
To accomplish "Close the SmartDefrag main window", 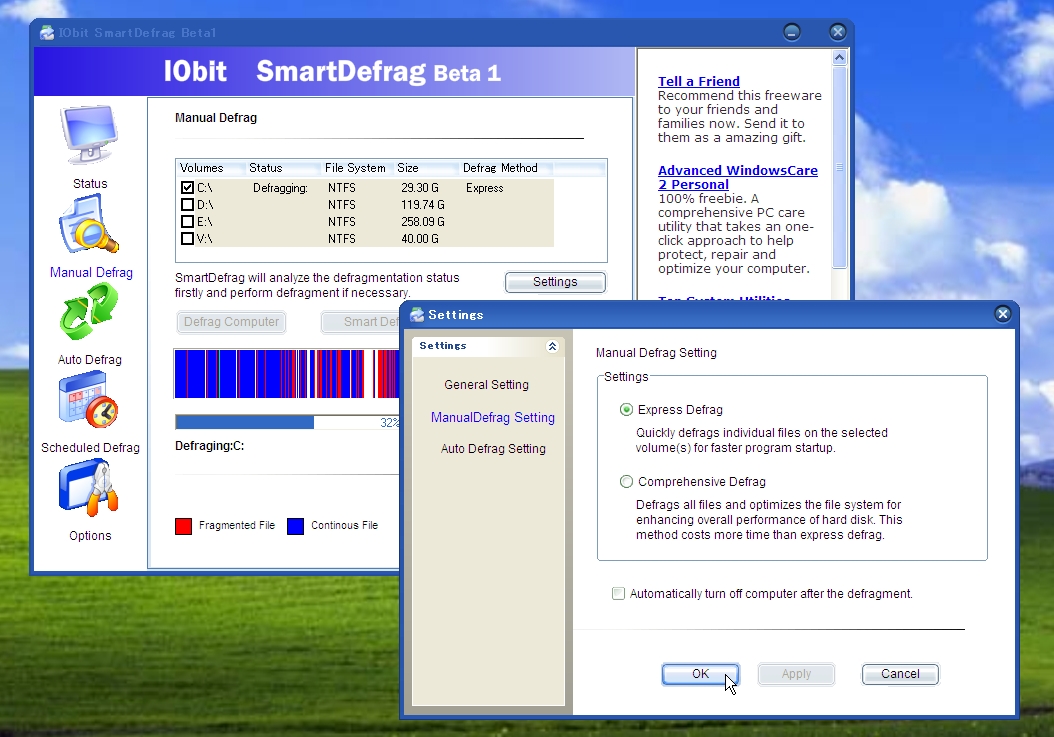I will pyautogui.click(x=838, y=32).
